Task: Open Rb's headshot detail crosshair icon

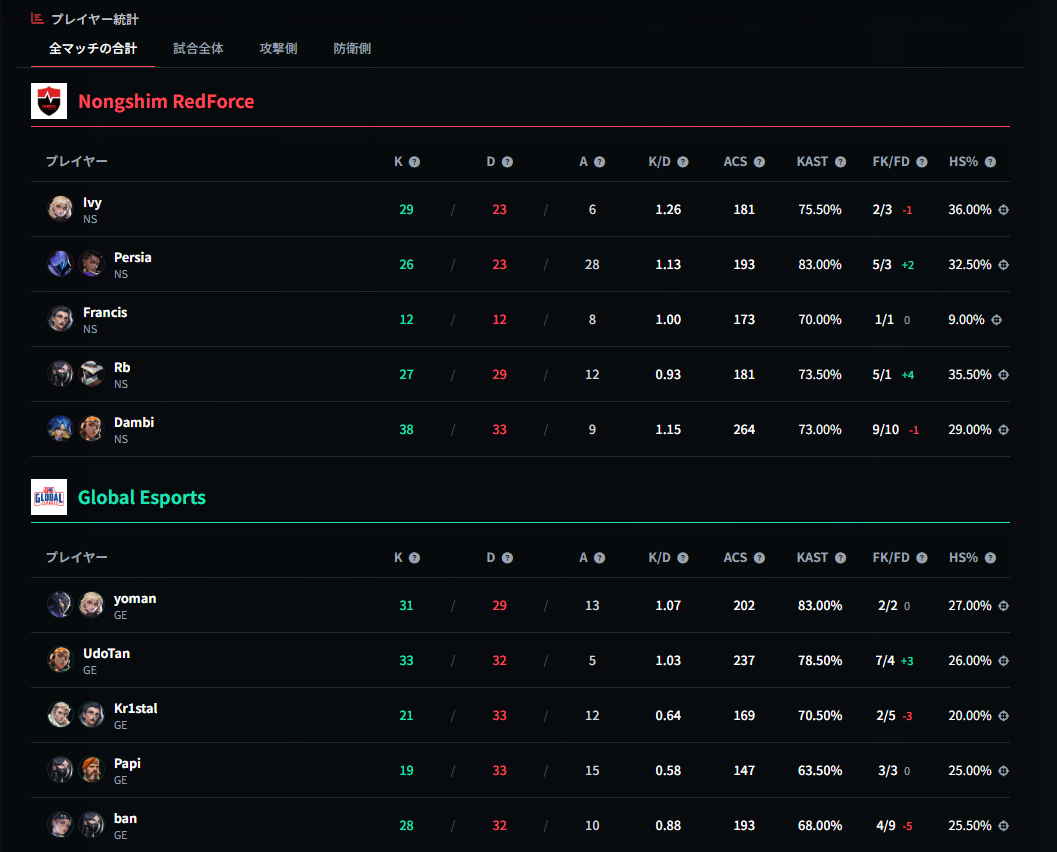Action: [1003, 375]
